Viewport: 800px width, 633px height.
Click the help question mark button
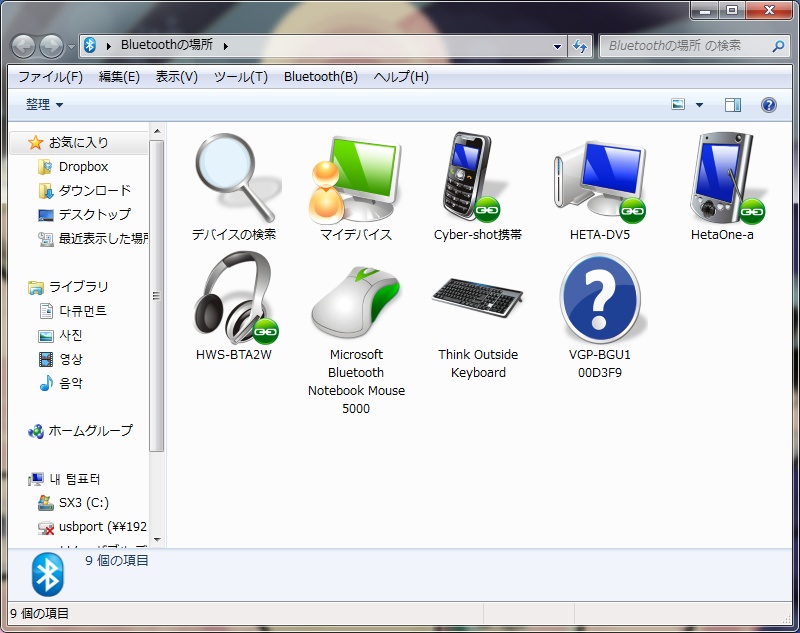[768, 105]
